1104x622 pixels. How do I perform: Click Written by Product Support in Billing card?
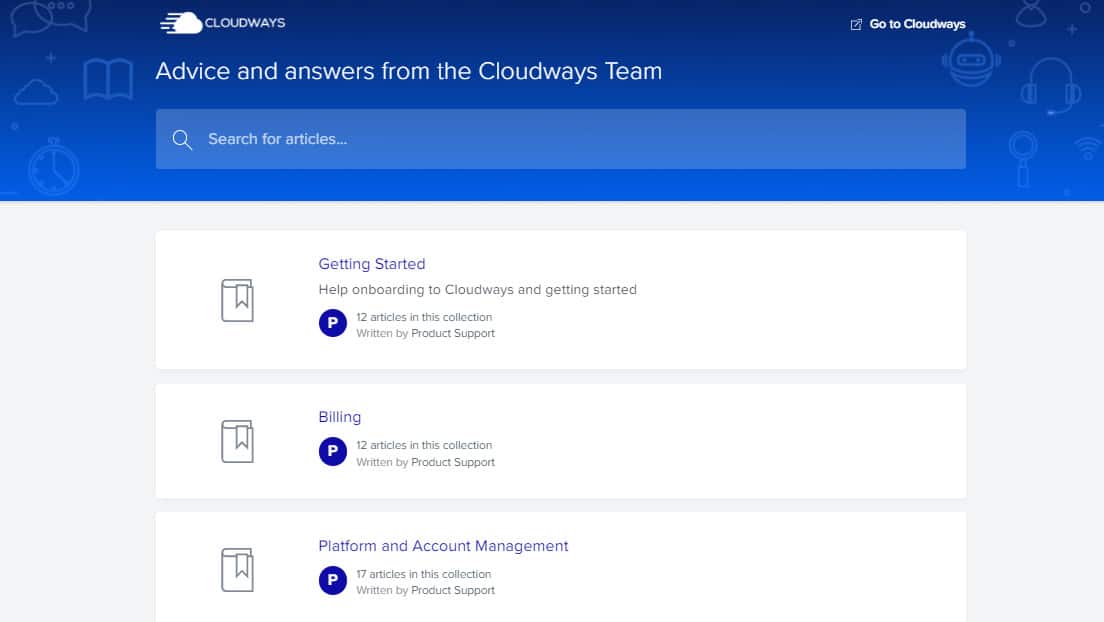(x=425, y=462)
